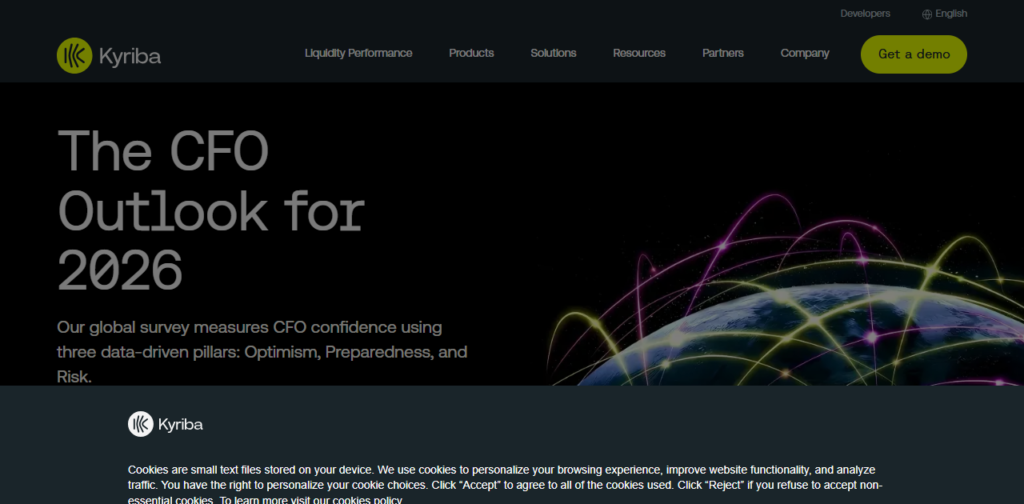
Task: Open the Resources navigation item
Action: 639,53
